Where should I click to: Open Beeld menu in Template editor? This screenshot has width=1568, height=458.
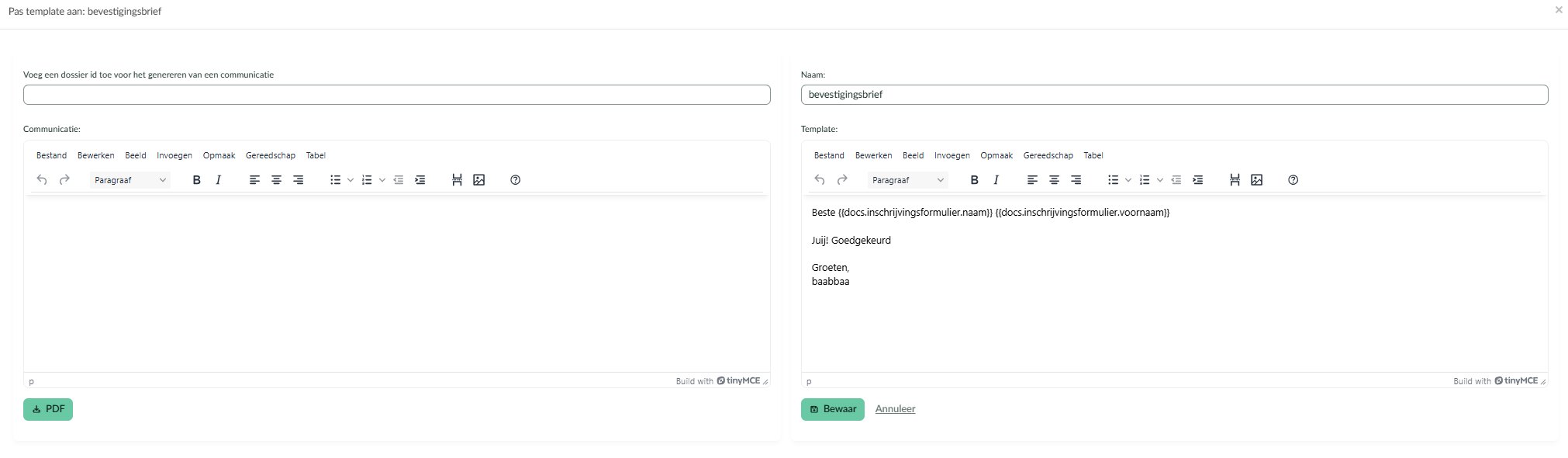tap(914, 155)
